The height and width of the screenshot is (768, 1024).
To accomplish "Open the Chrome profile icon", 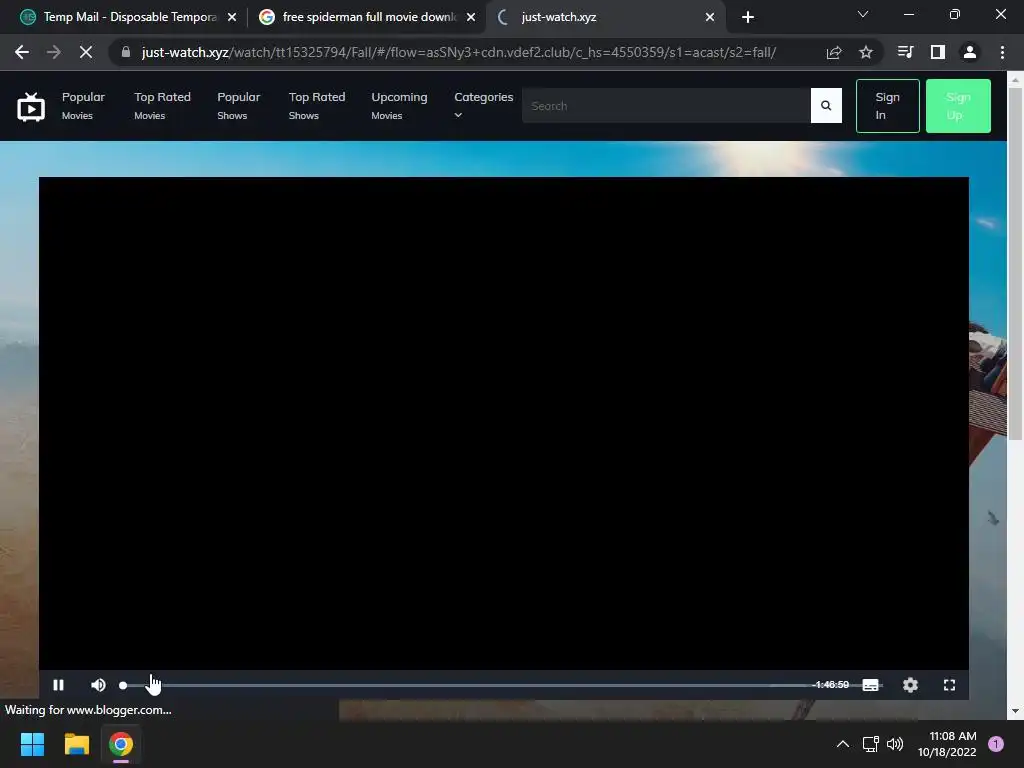I will point(970,52).
